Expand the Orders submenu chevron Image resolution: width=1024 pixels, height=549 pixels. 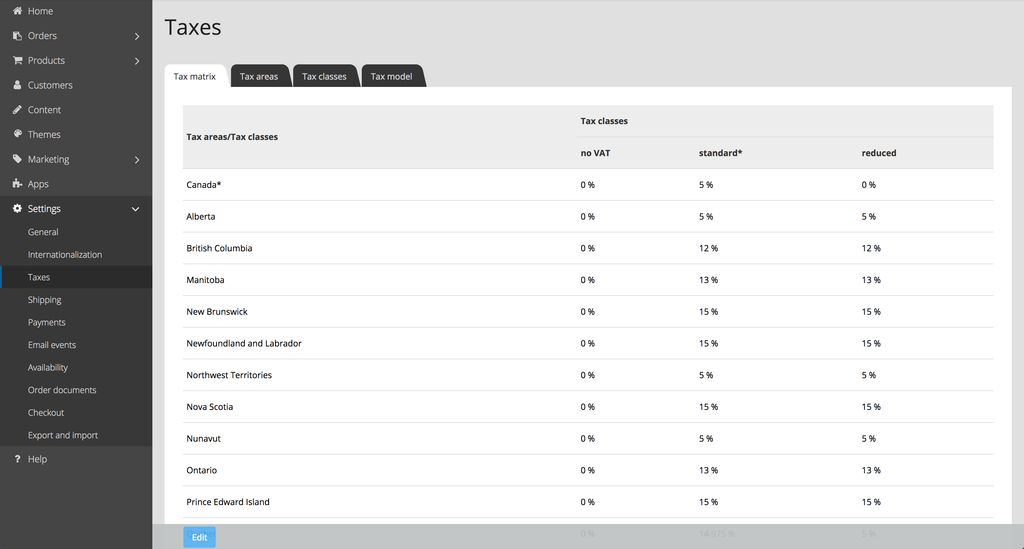tap(136, 37)
